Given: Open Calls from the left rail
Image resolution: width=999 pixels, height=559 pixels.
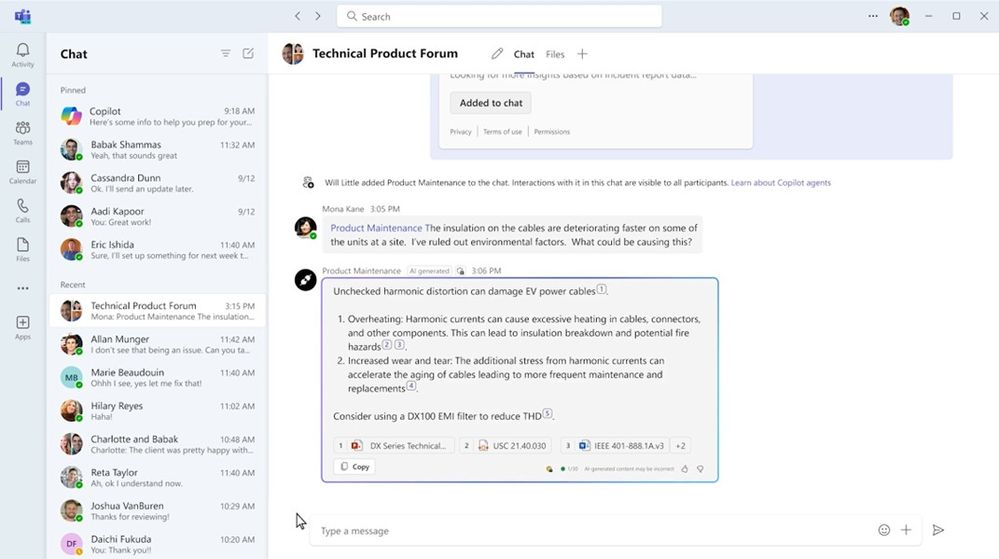Looking at the screenshot, I should pyautogui.click(x=23, y=210).
